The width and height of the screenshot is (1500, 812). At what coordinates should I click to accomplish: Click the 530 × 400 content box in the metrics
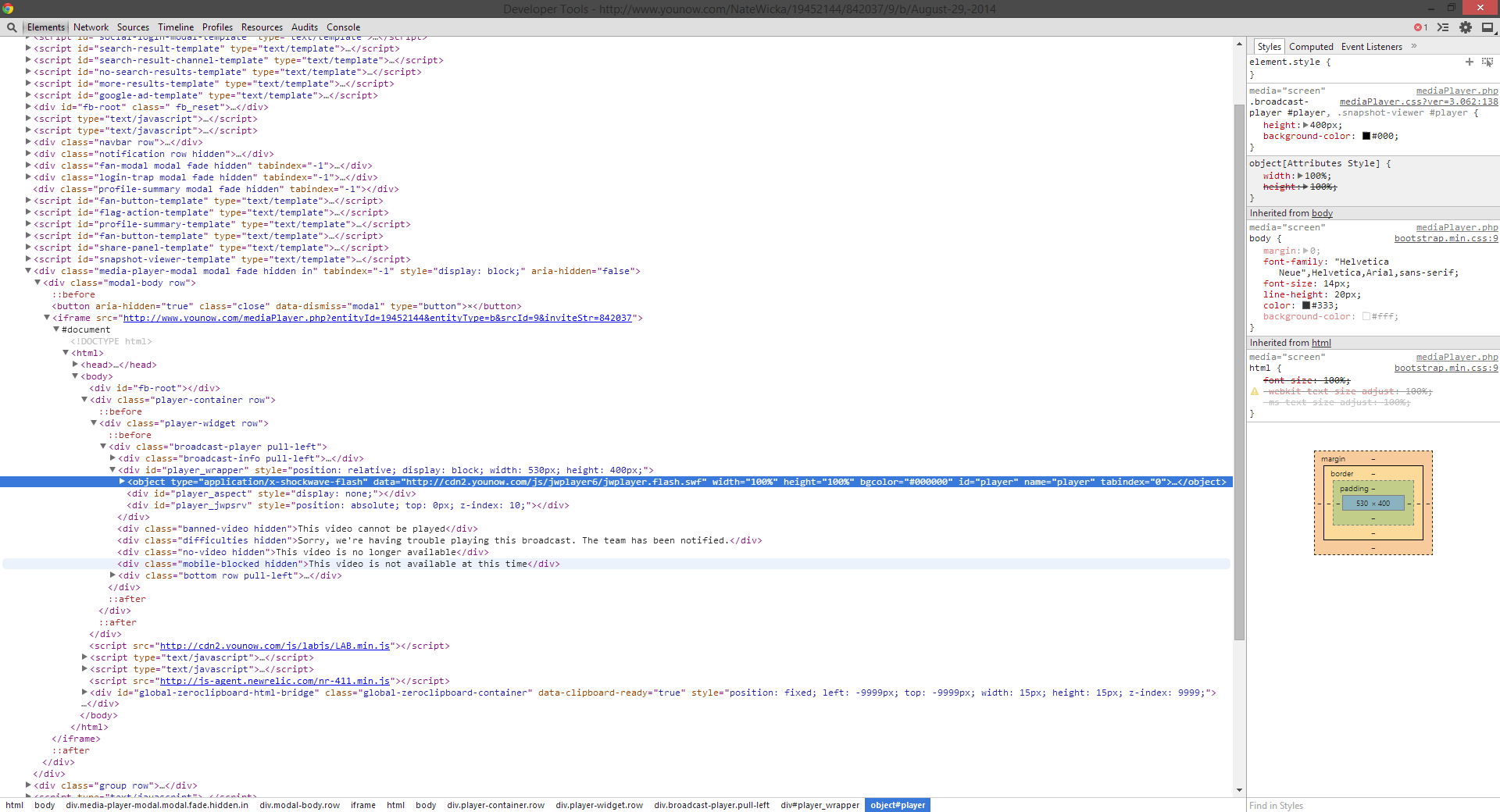point(1373,503)
